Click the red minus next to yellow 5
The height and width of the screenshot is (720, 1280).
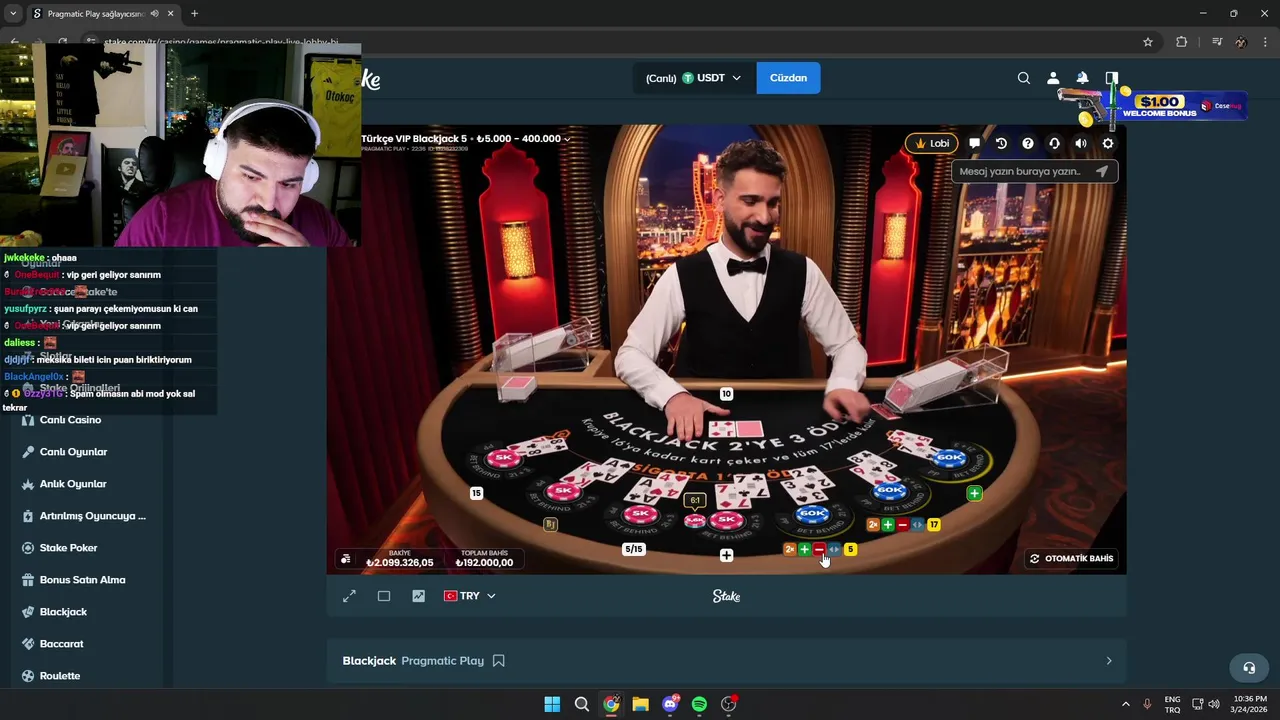coord(819,549)
